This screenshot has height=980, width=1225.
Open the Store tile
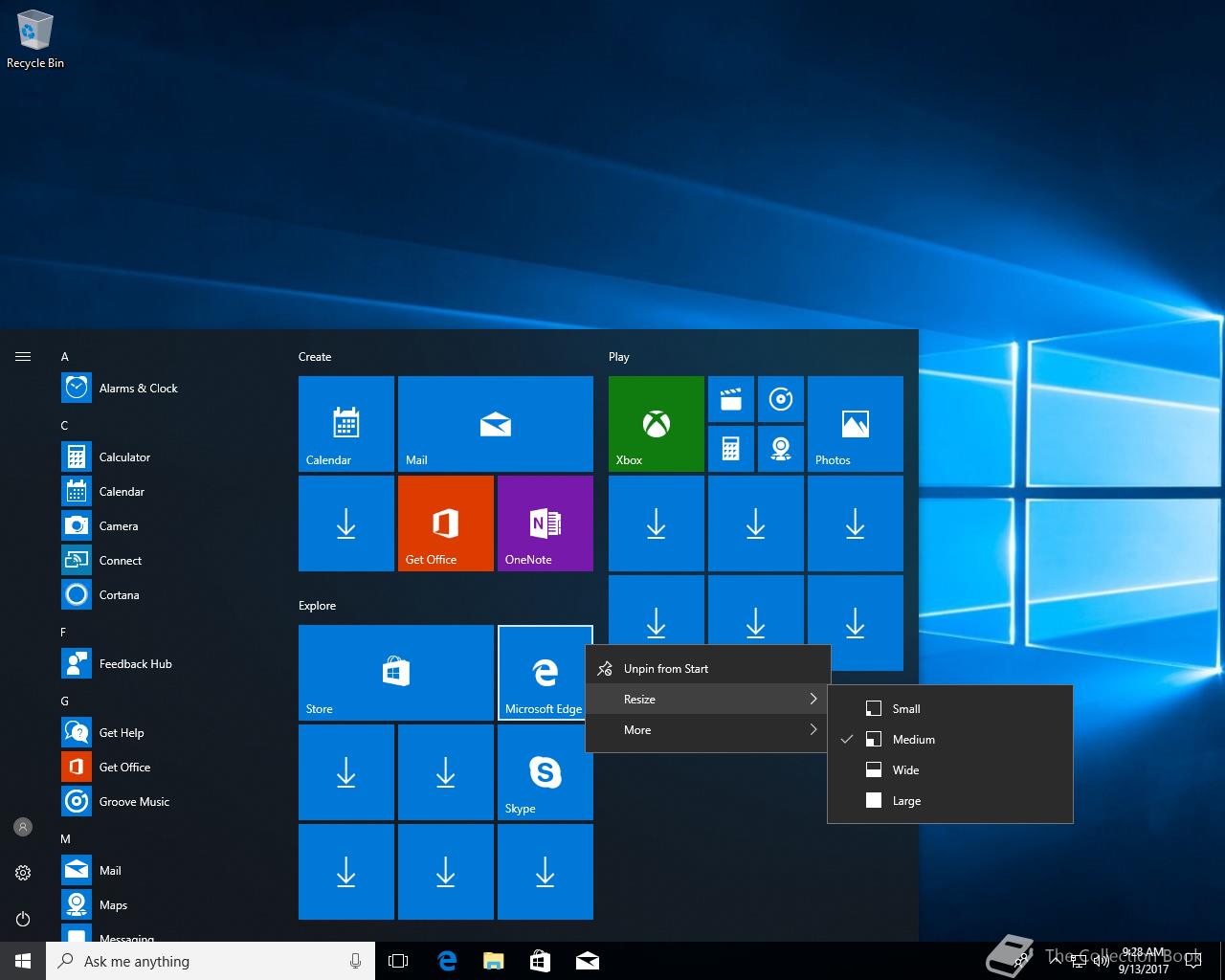pyautogui.click(x=396, y=673)
